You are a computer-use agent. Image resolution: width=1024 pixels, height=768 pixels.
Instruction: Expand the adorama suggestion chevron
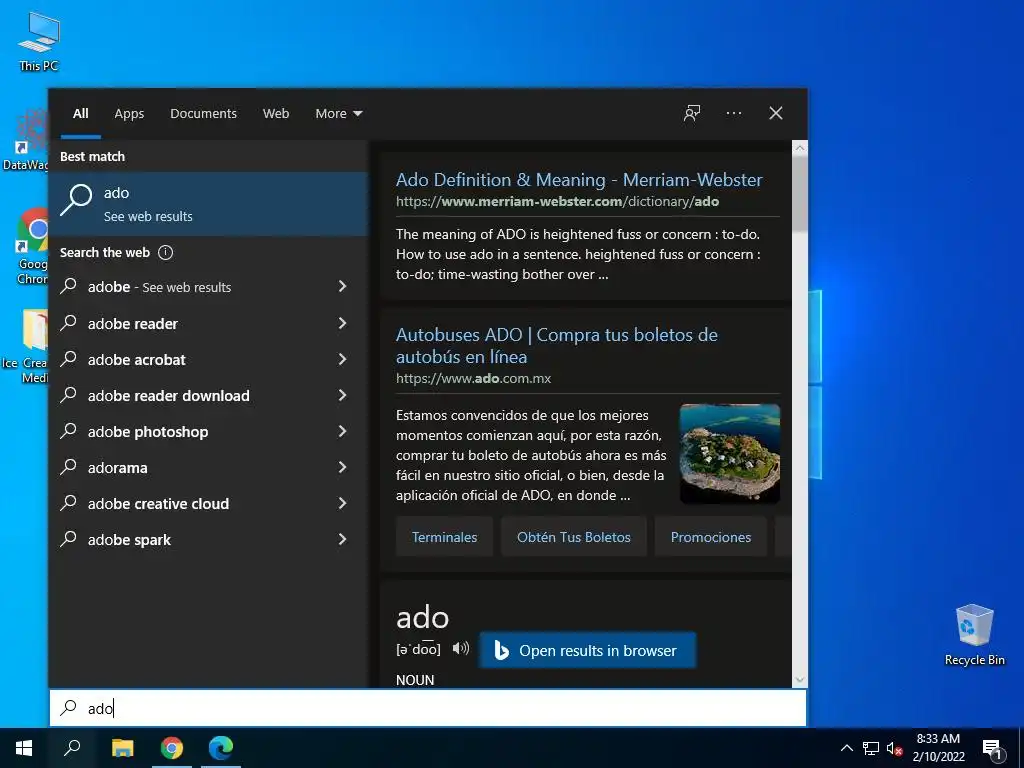pos(342,468)
